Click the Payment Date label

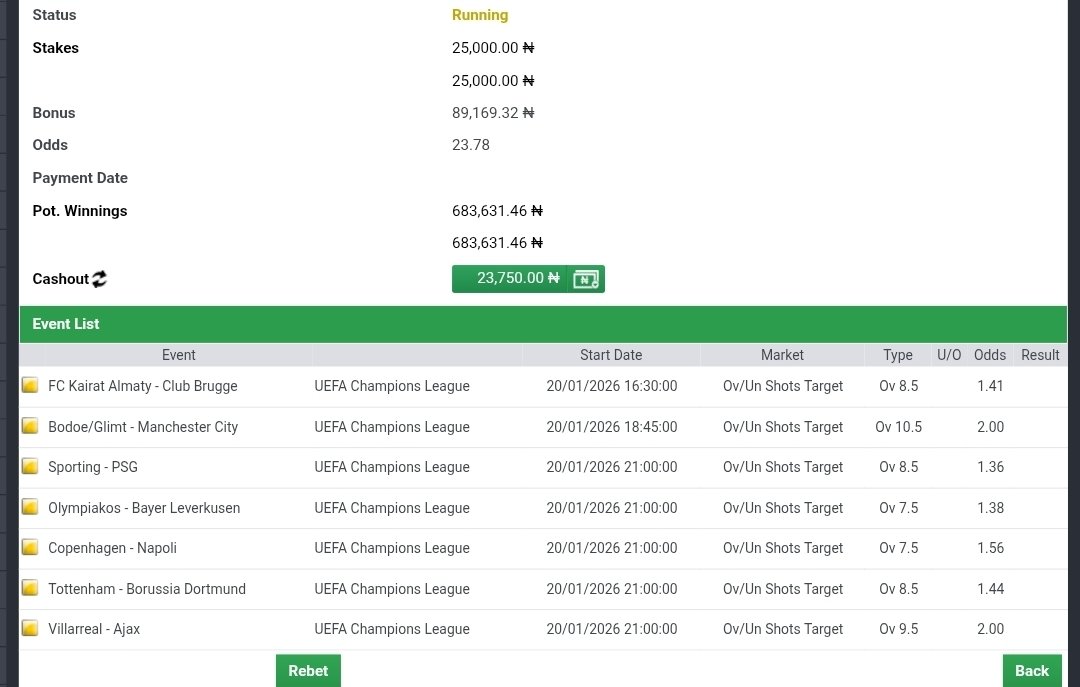pos(80,178)
